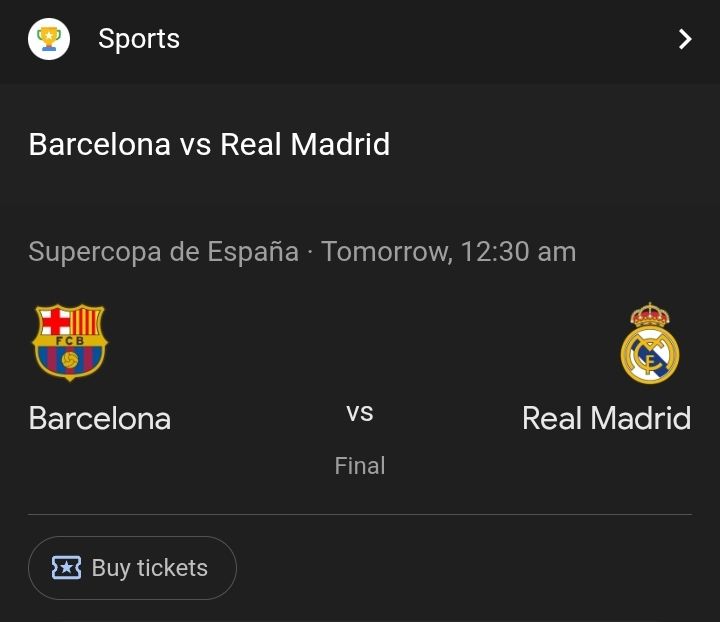Expand Sports section with the right chevron
The height and width of the screenshot is (622, 720).
pyautogui.click(x=685, y=39)
